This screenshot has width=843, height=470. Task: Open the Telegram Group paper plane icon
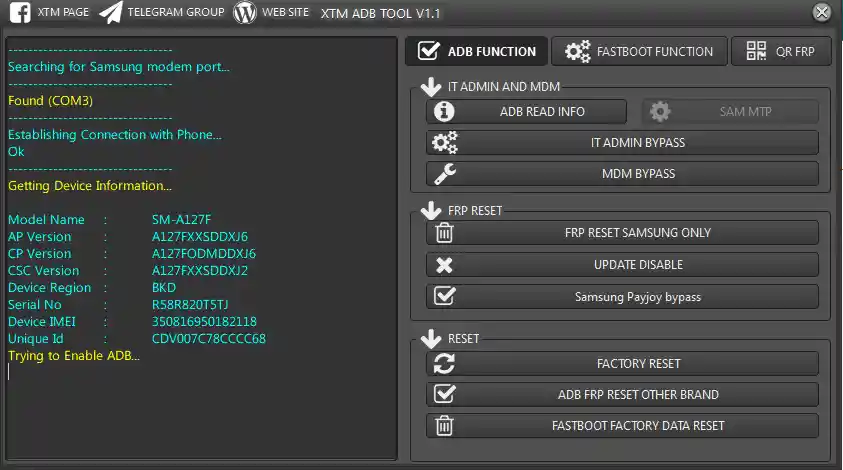[x=112, y=13]
